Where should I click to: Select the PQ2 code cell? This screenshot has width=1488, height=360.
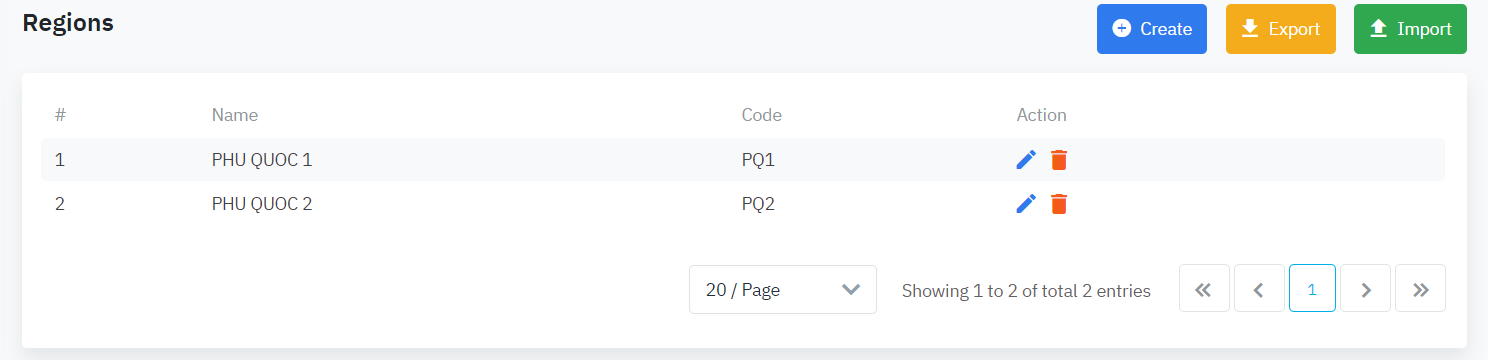758,204
